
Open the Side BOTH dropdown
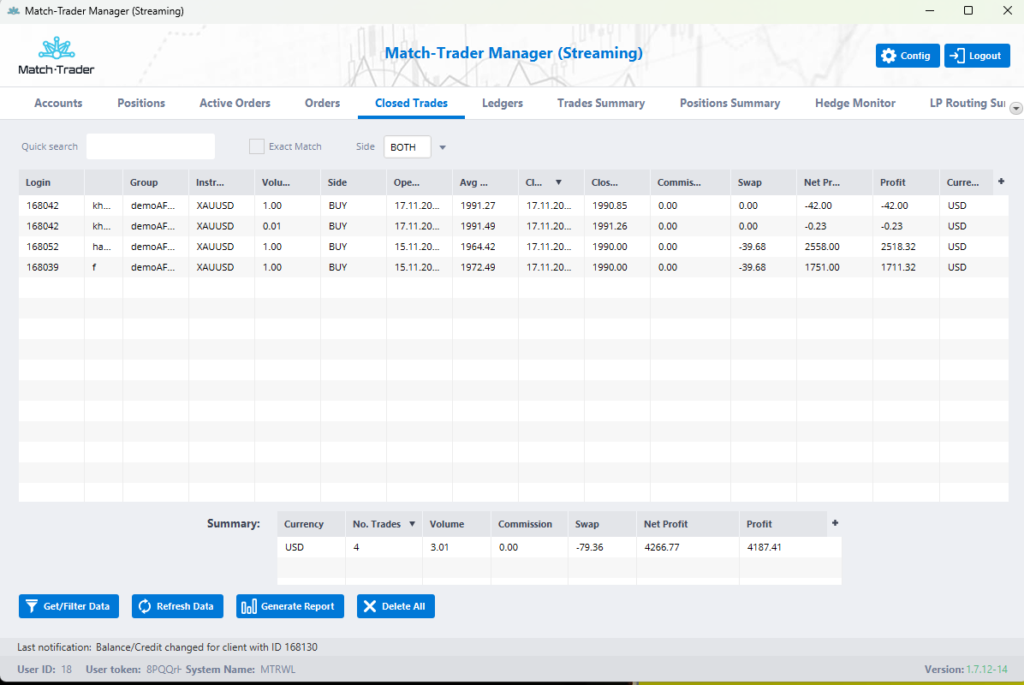tap(407, 147)
